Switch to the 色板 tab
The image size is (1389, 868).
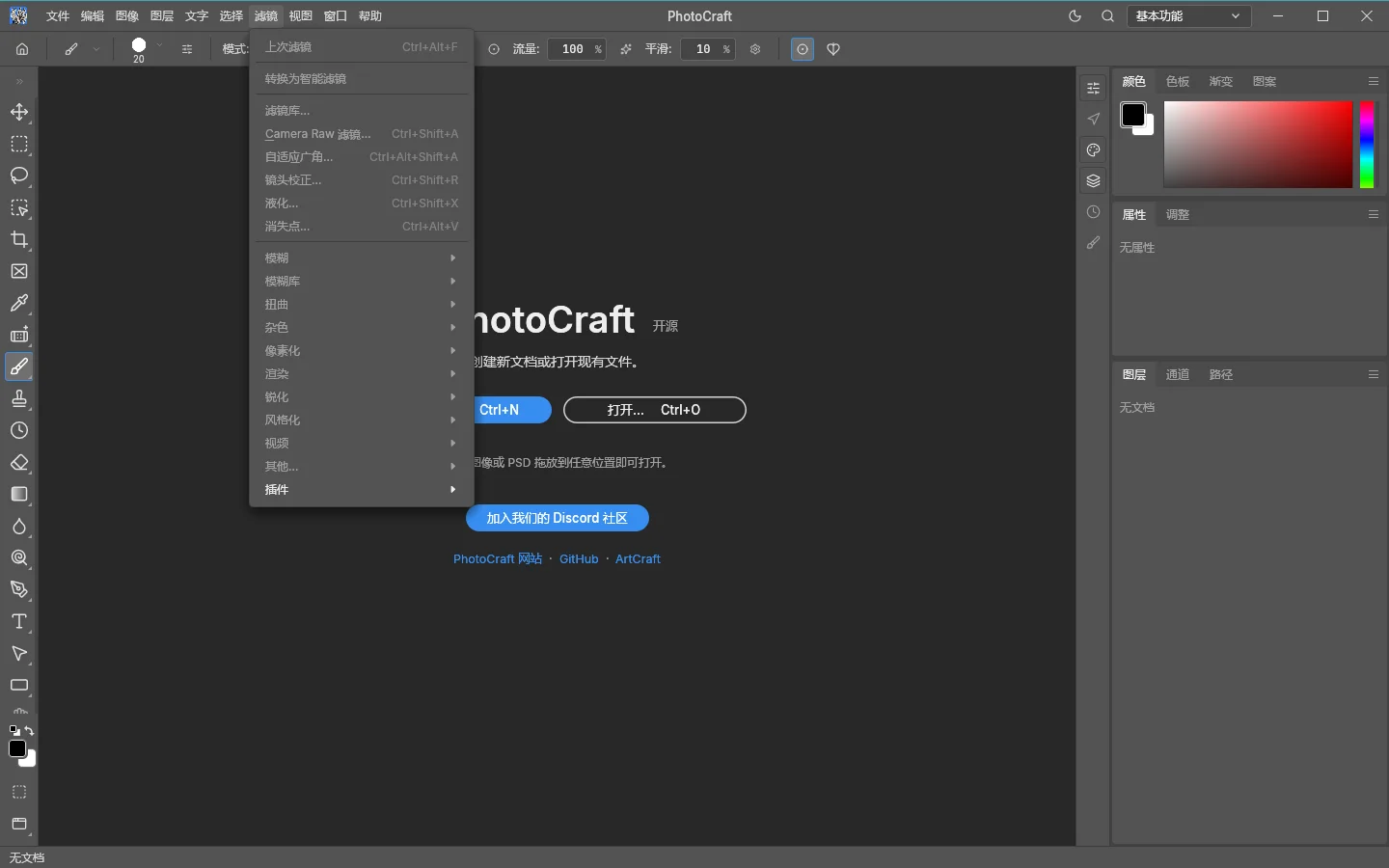click(1178, 81)
